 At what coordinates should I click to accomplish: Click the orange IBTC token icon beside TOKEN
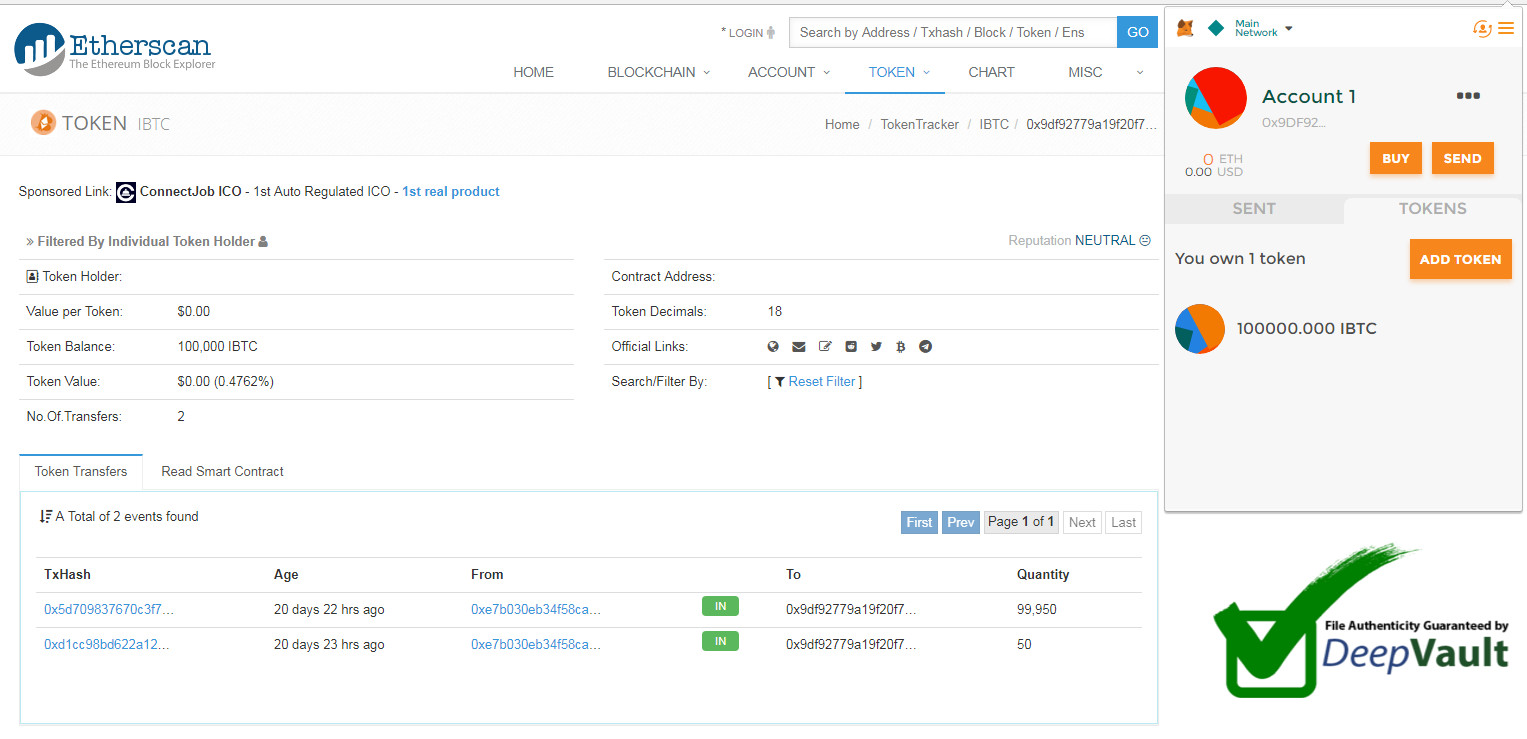point(44,123)
